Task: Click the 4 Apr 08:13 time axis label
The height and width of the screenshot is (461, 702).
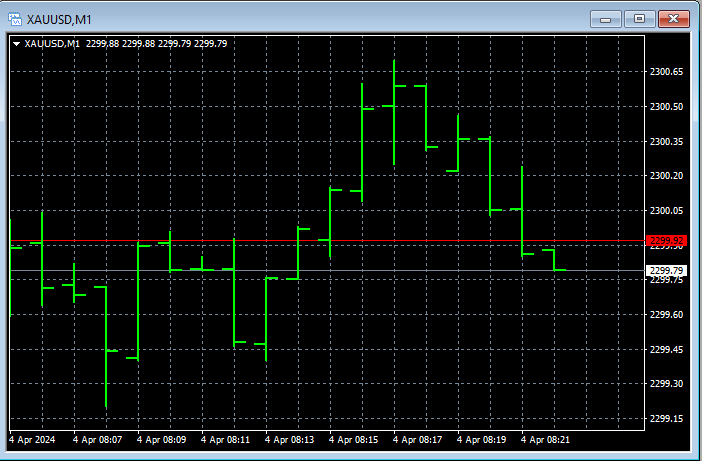Action: tap(289, 439)
